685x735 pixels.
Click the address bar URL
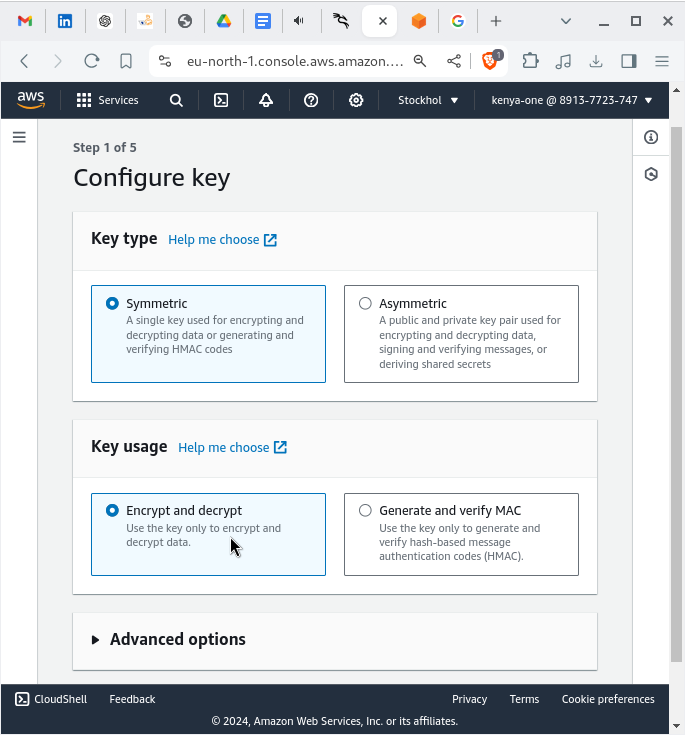295,61
